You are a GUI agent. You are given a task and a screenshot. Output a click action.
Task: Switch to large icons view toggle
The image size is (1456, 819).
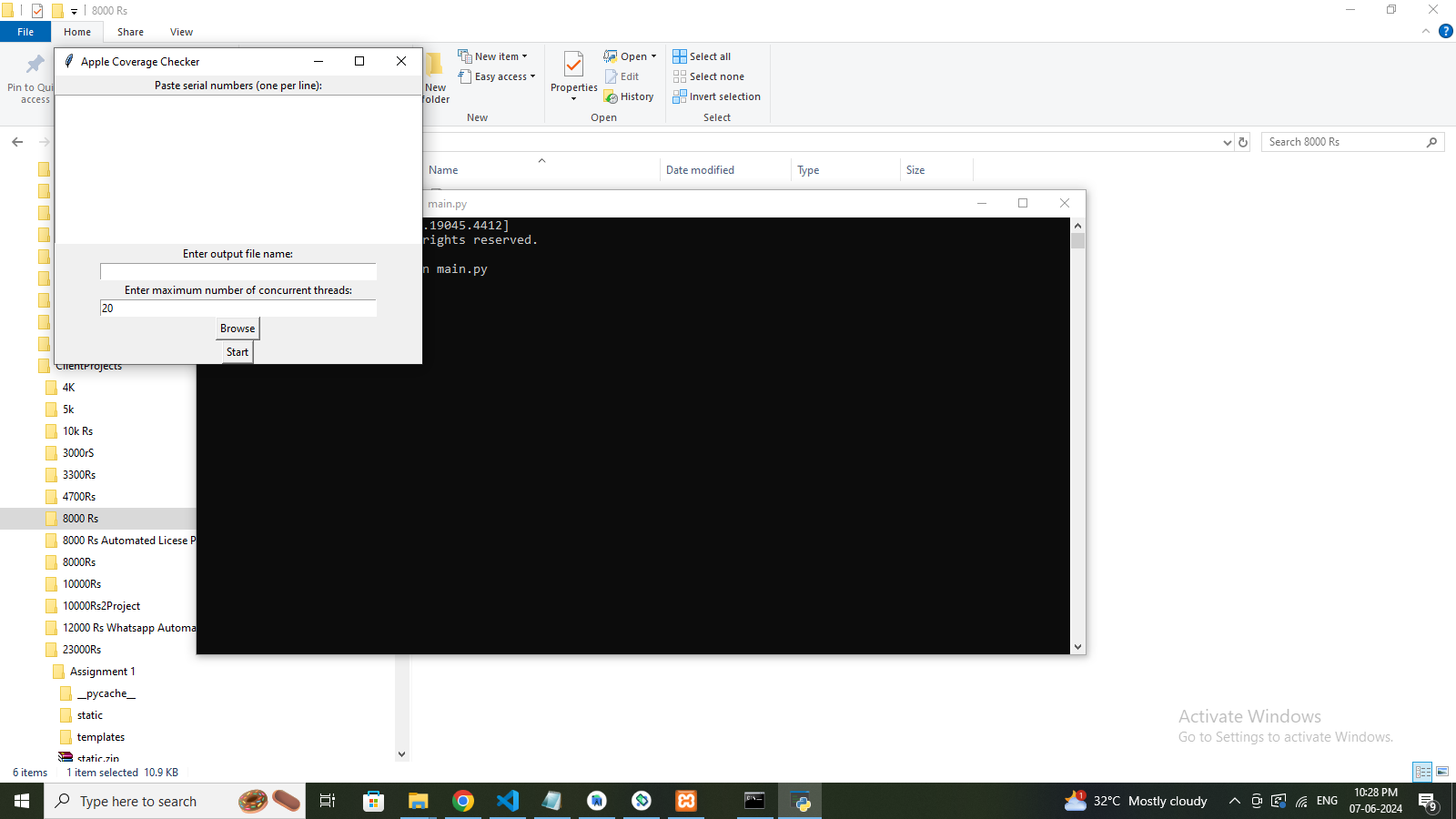pyautogui.click(x=1442, y=772)
